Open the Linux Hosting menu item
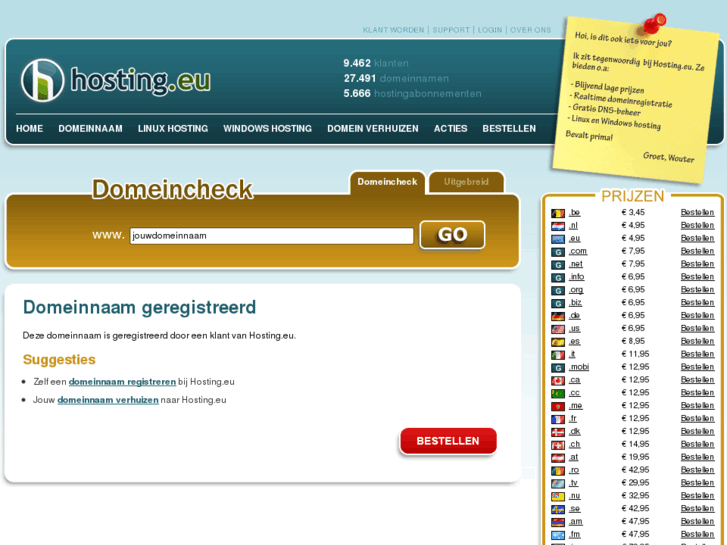Viewport: 727px width, 545px height. tap(173, 128)
